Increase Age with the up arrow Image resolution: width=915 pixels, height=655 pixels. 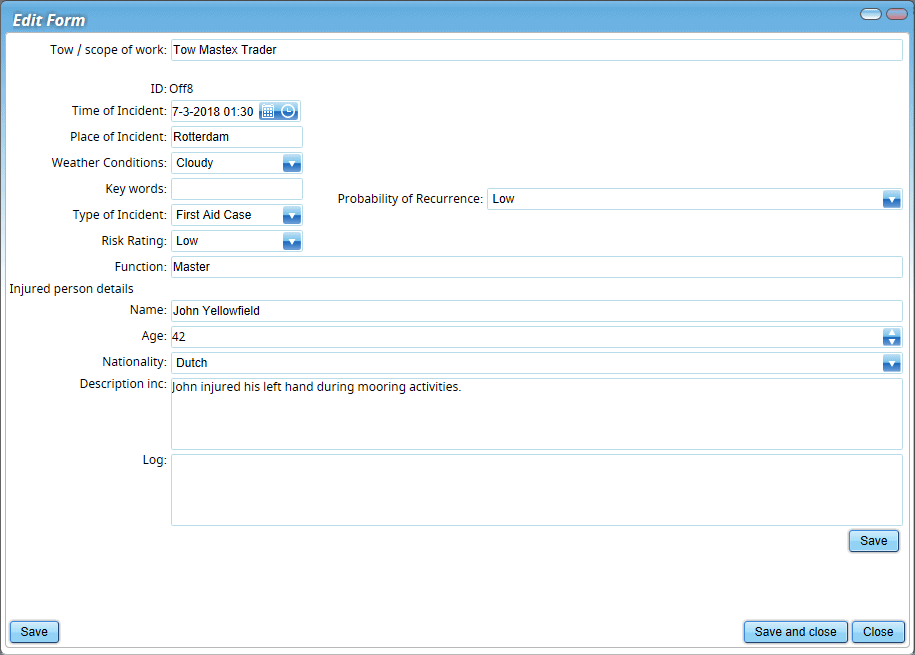892,332
